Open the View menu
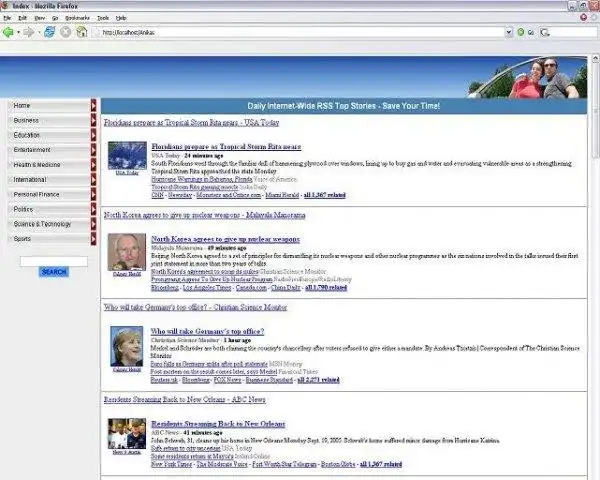Image resolution: width=600 pixels, height=480 pixels. 39,18
